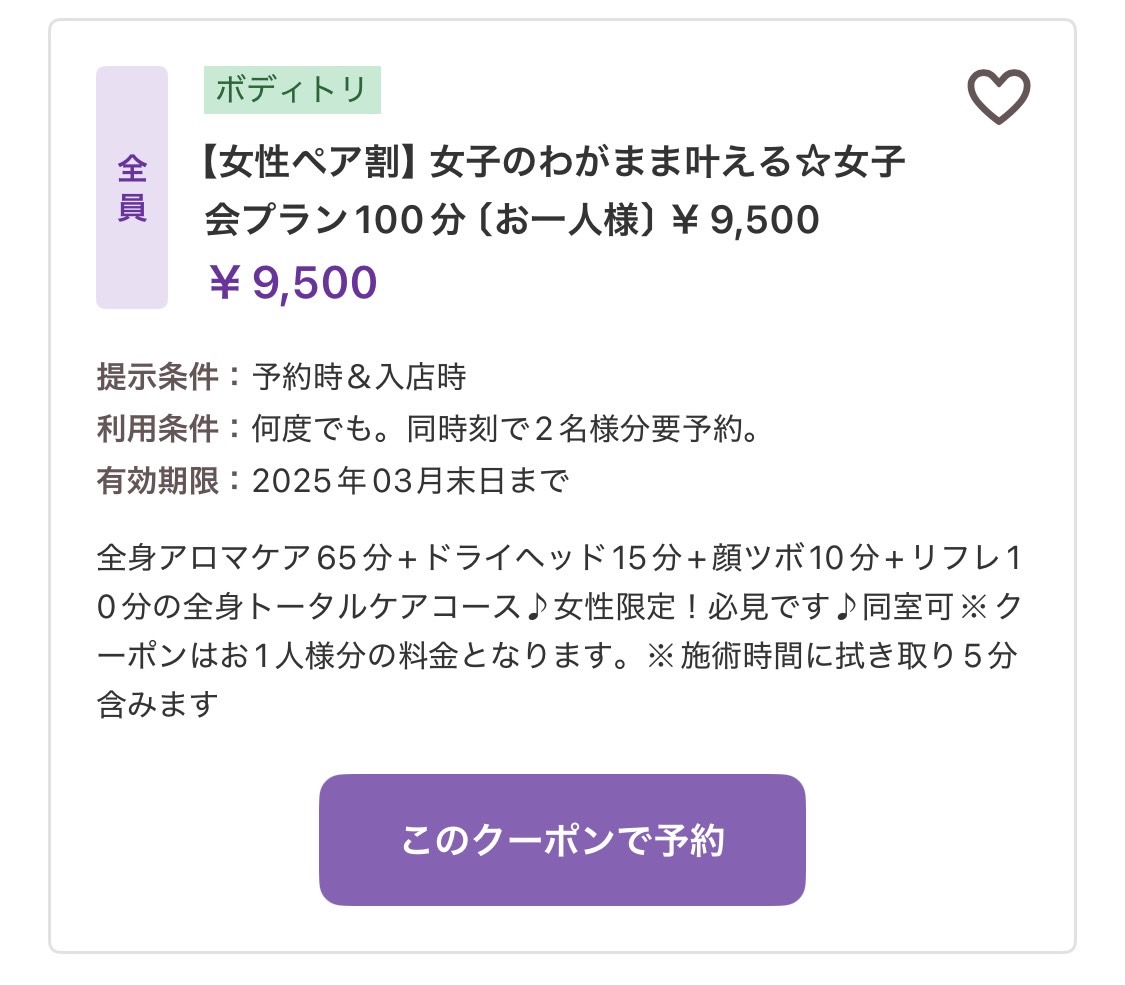This screenshot has width=1125, height=985.
Task: Open the 【女性ペア割】 coupon title
Action: click(x=554, y=190)
